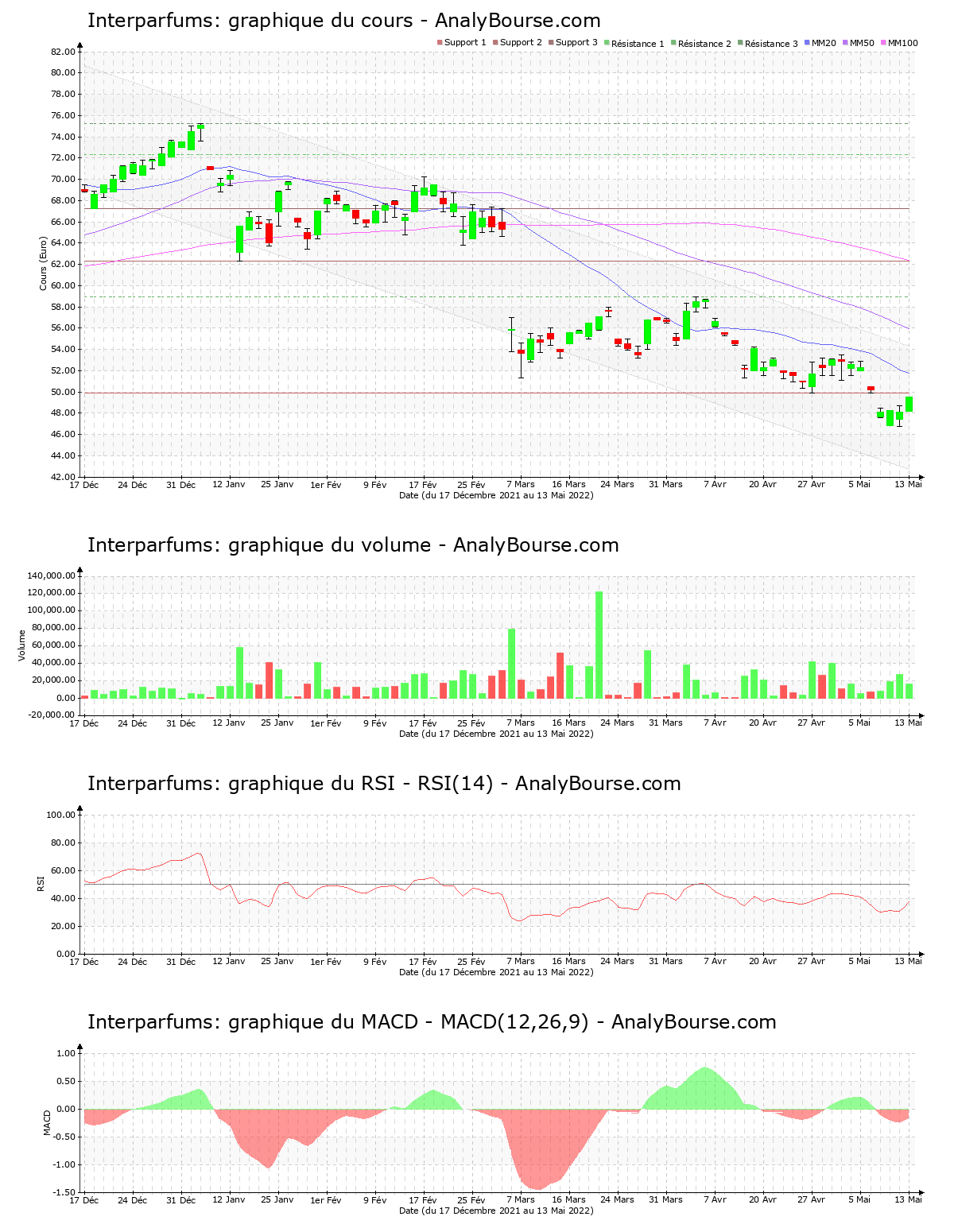Viewport: 954px width, 1232px height.
Task: Click the 42.00 value on price axis
Action: (63, 477)
